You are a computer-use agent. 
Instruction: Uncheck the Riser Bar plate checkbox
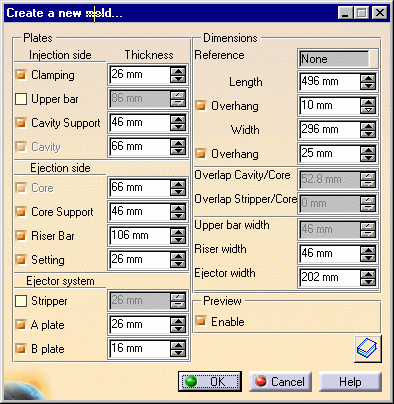[x=21, y=236]
